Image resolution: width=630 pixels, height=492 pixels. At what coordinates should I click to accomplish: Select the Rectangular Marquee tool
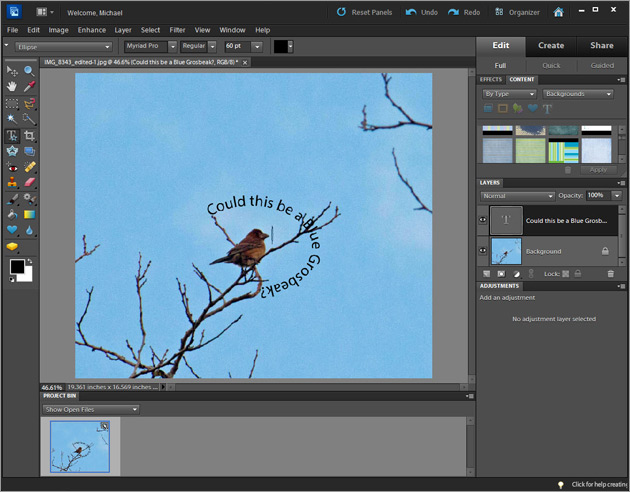12,104
